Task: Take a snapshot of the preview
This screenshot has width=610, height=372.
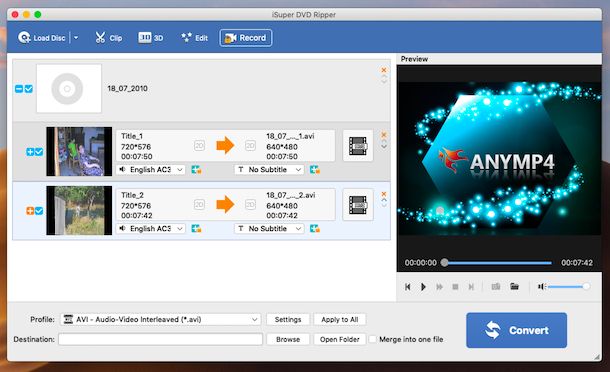Action: pyautogui.click(x=496, y=287)
